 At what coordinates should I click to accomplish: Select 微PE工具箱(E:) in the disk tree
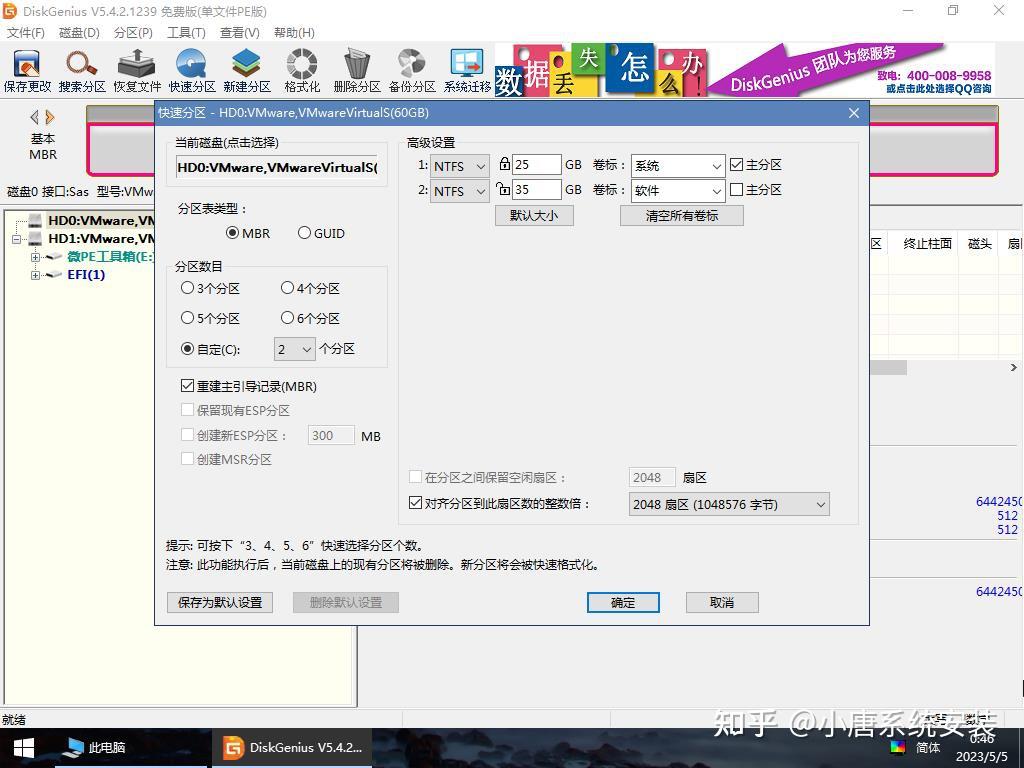[110, 257]
